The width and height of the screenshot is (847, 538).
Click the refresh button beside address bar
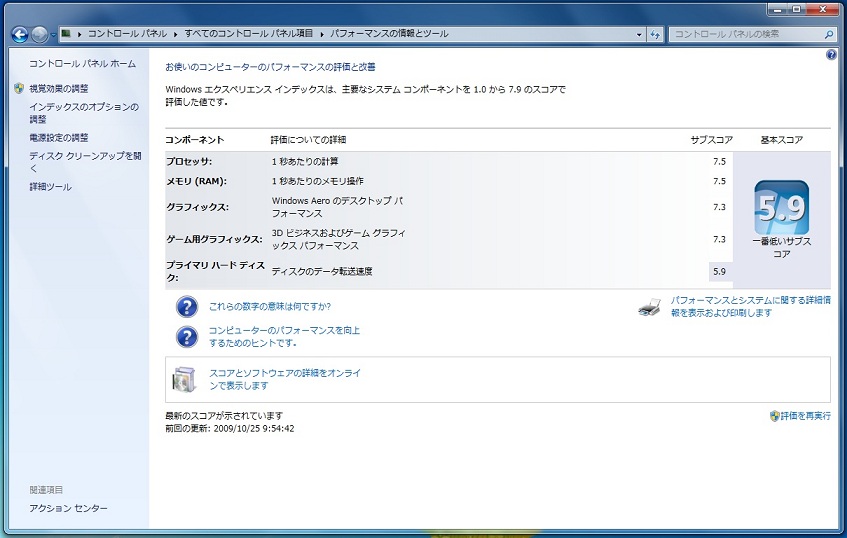pos(655,35)
